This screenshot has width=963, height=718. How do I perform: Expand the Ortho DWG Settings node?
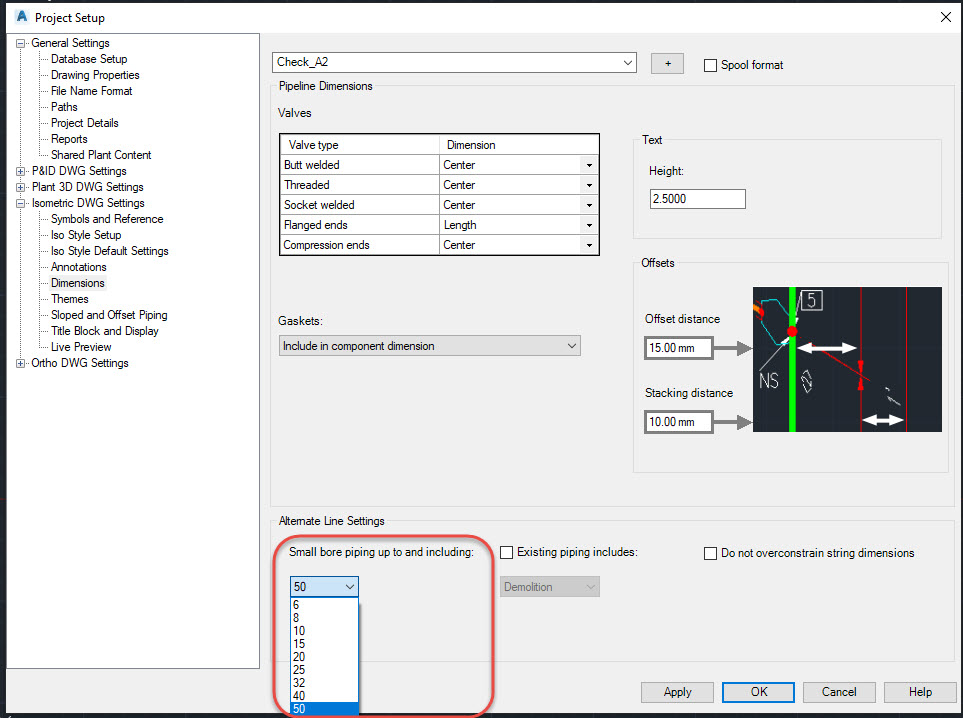[x=20, y=364]
